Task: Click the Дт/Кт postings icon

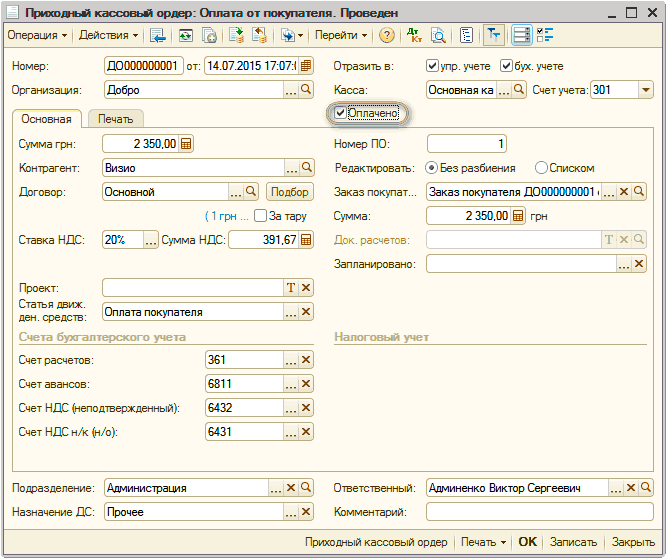Action: (416, 35)
